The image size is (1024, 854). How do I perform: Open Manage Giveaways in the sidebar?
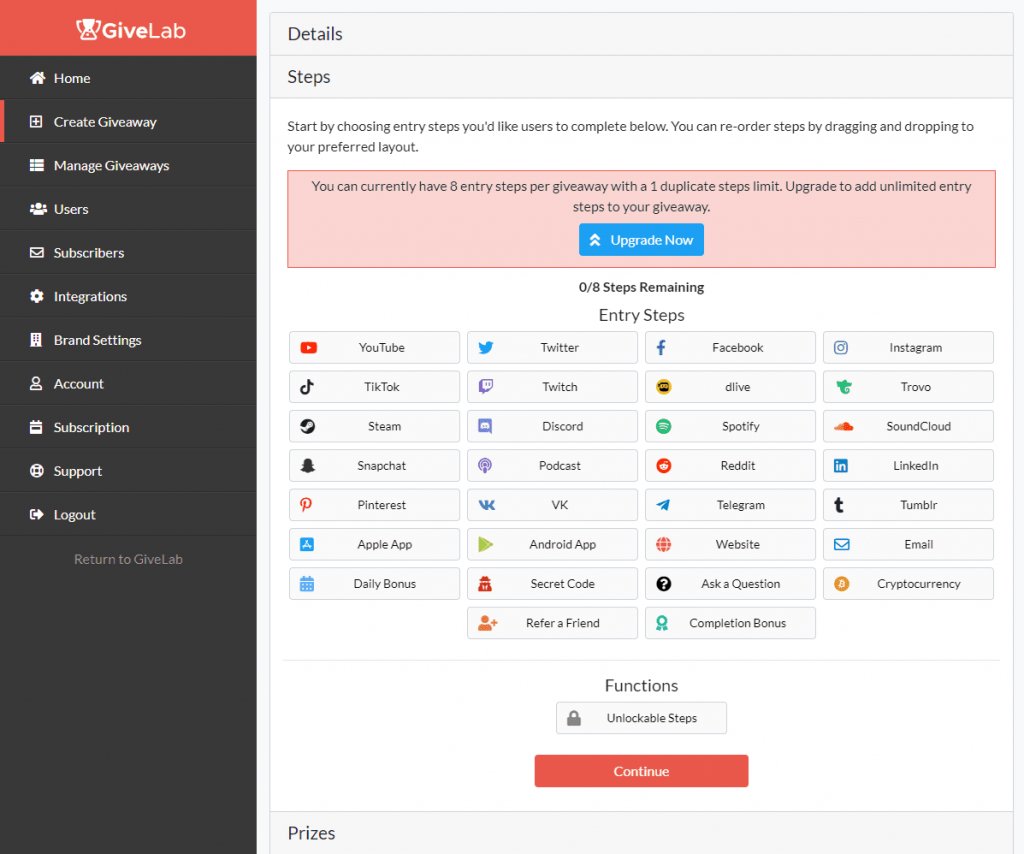click(x=111, y=166)
